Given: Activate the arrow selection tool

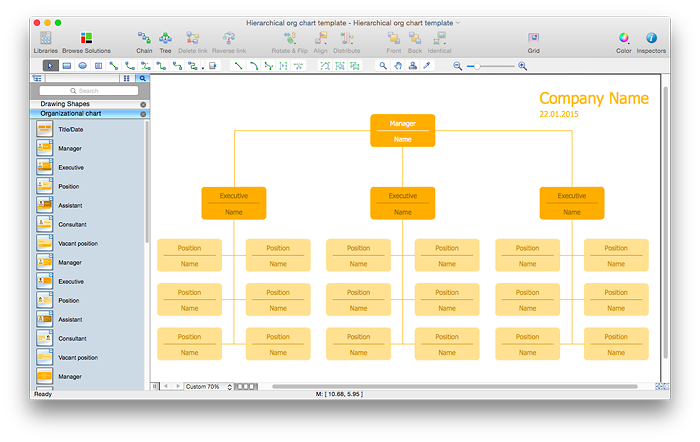Looking at the screenshot, I should pos(51,66).
